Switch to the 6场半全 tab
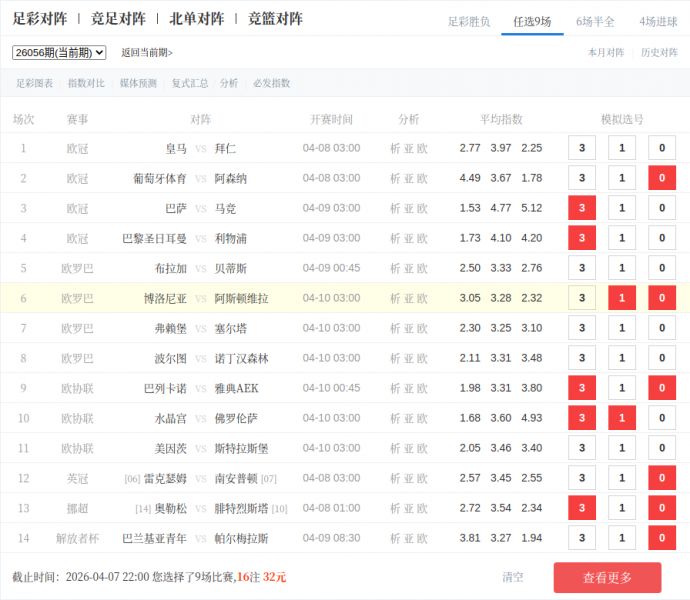Image resolution: width=690 pixels, height=600 pixels. [x=595, y=21]
